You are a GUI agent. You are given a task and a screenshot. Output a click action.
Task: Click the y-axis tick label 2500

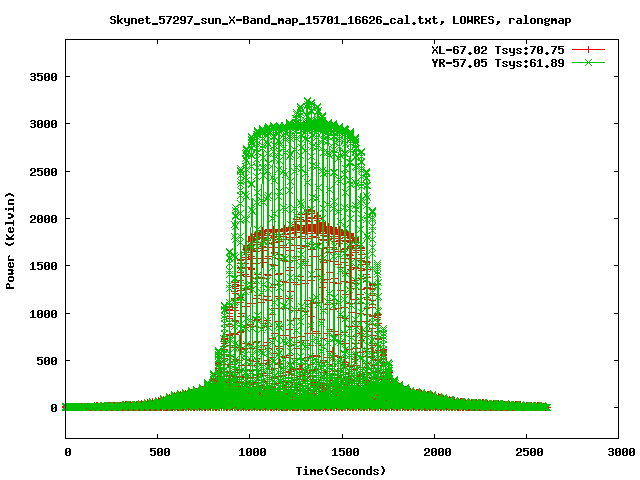coord(43,172)
